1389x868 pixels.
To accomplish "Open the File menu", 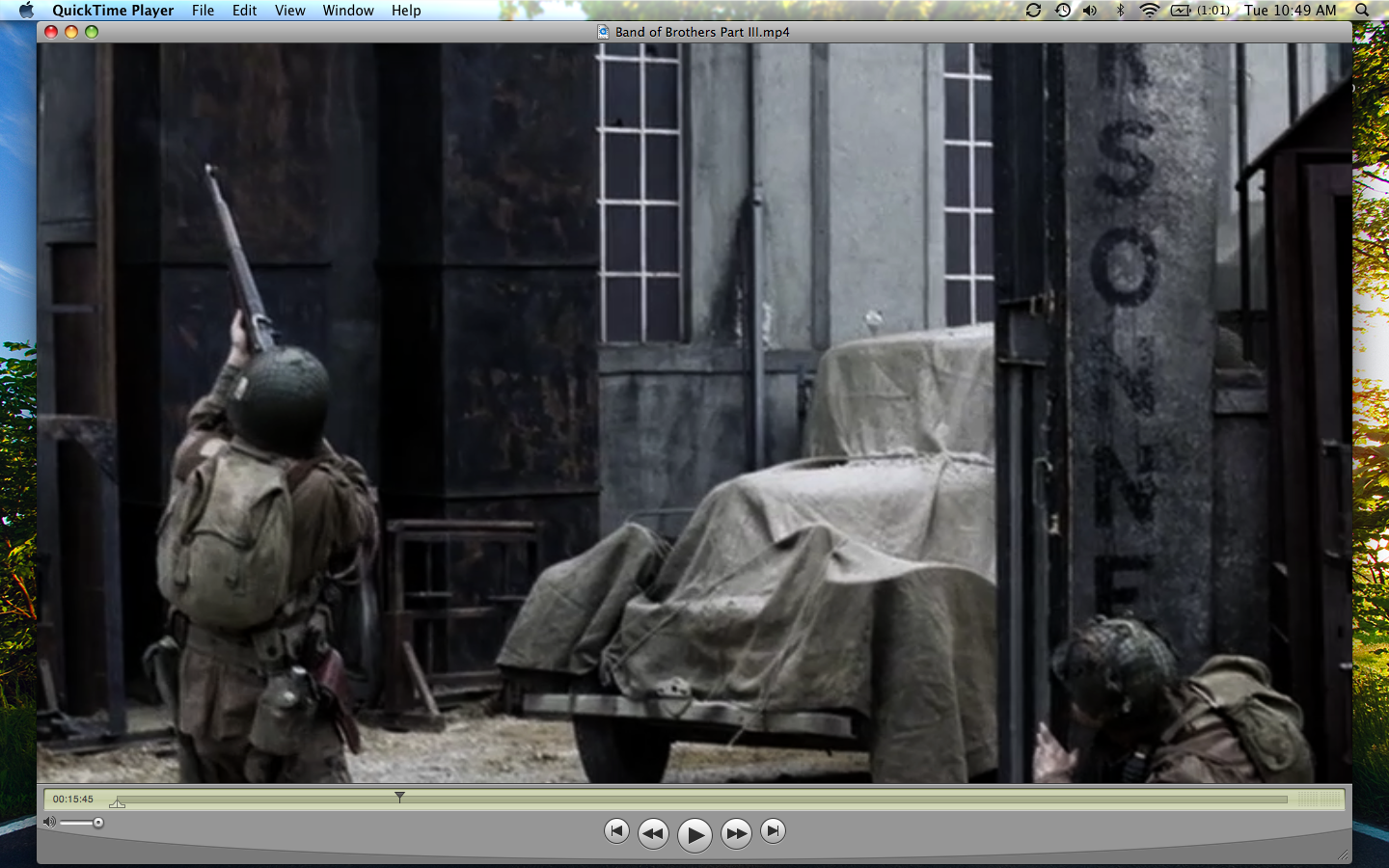I will (x=203, y=10).
